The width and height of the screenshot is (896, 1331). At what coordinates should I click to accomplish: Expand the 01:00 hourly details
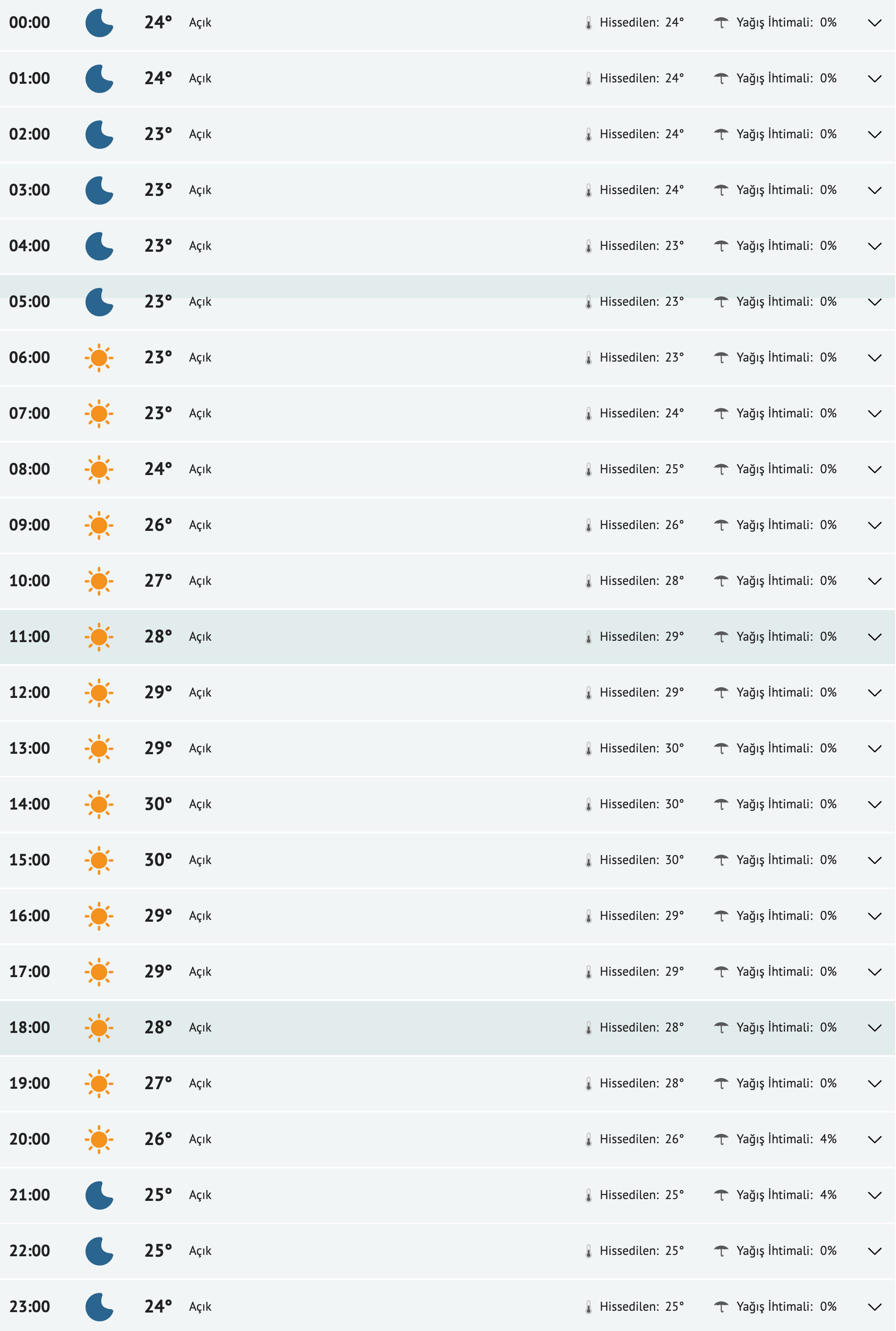874,79
